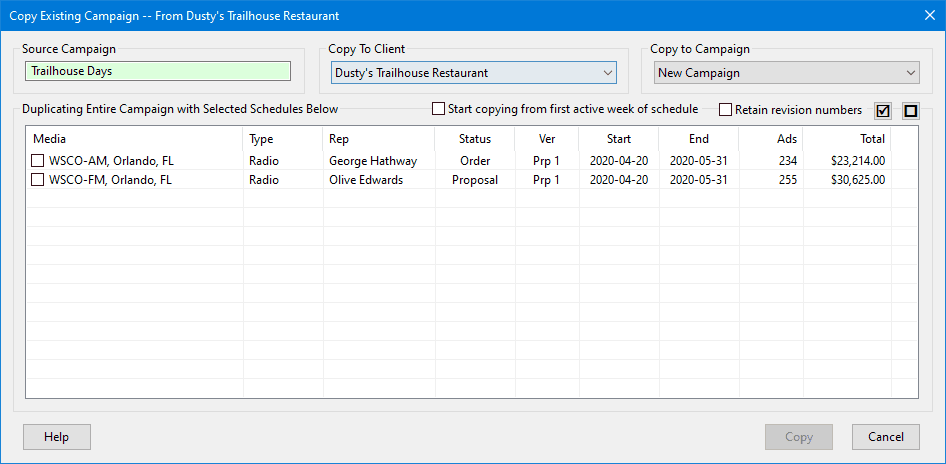
Task: Click the Help button
Action: pos(57,437)
